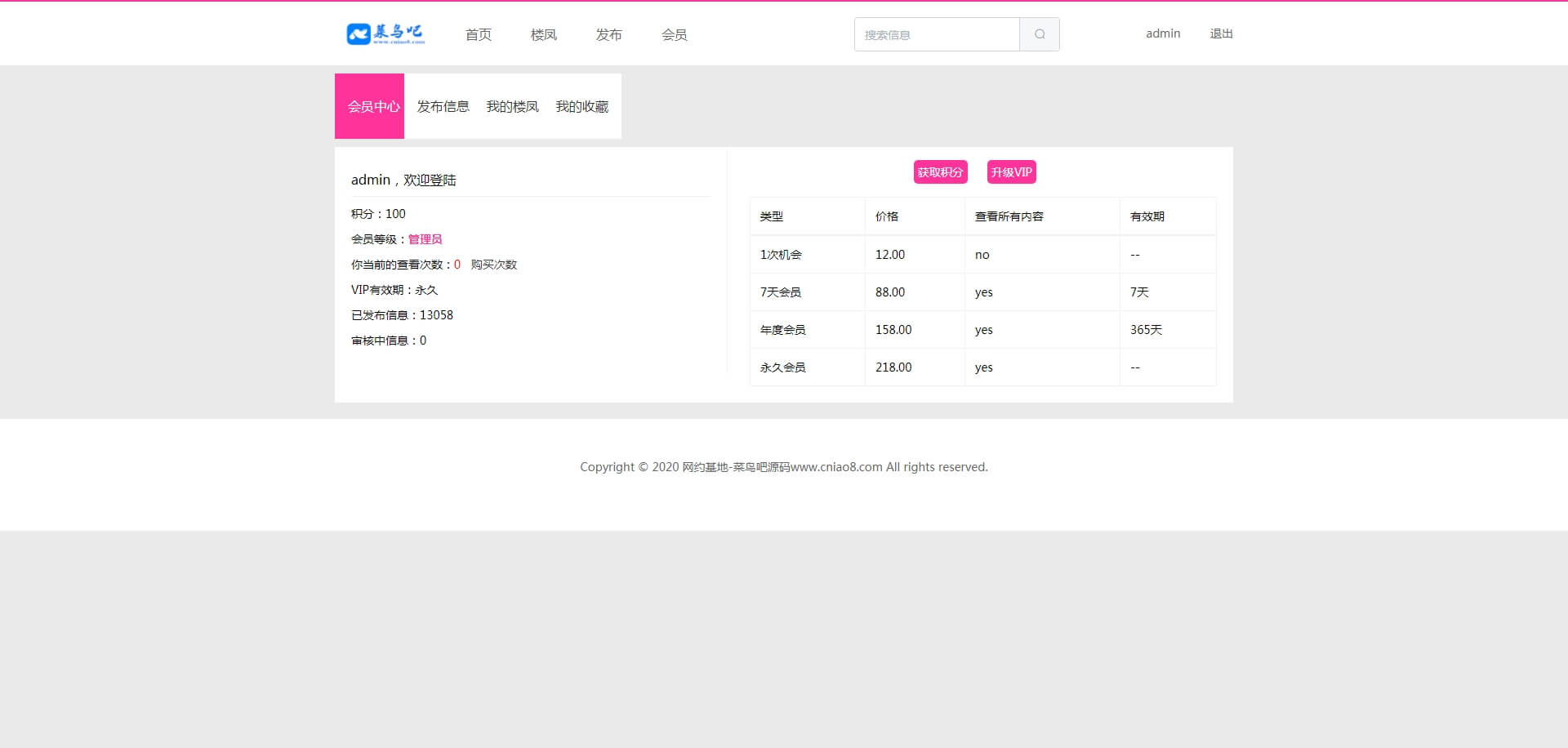Focus the 搜索信息 search input field
The width and height of the screenshot is (1568, 748).
point(936,34)
